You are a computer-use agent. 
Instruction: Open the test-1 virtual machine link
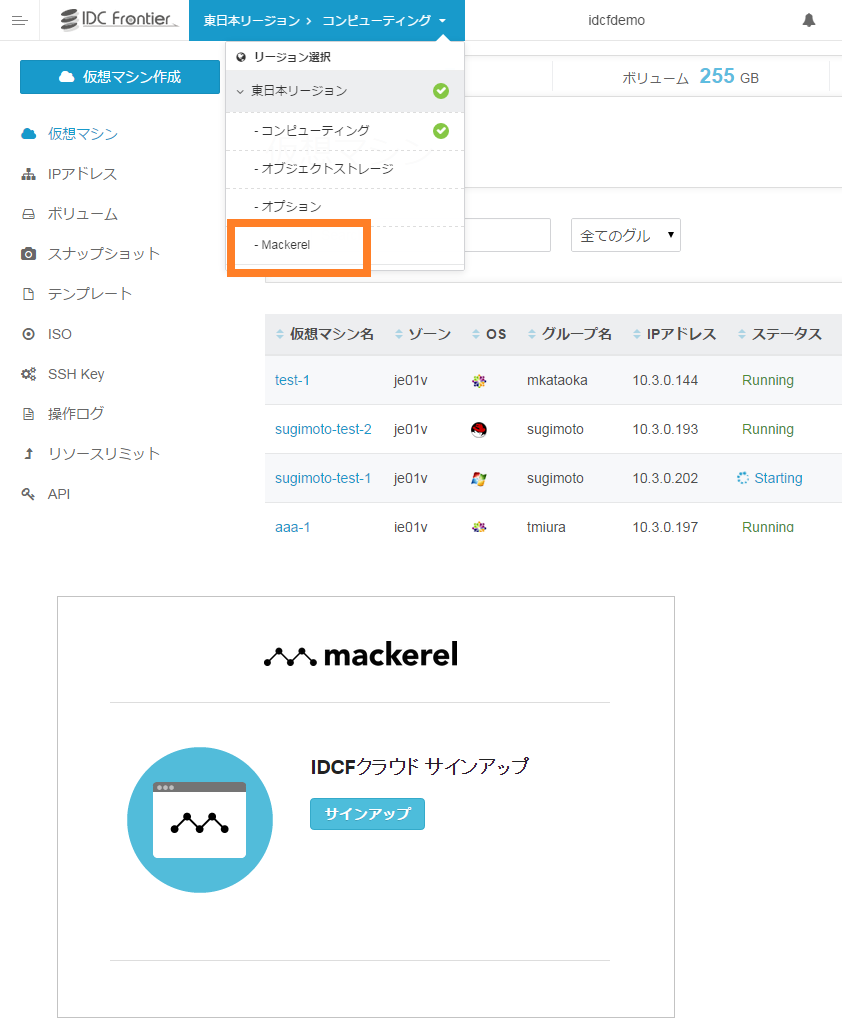coord(293,380)
